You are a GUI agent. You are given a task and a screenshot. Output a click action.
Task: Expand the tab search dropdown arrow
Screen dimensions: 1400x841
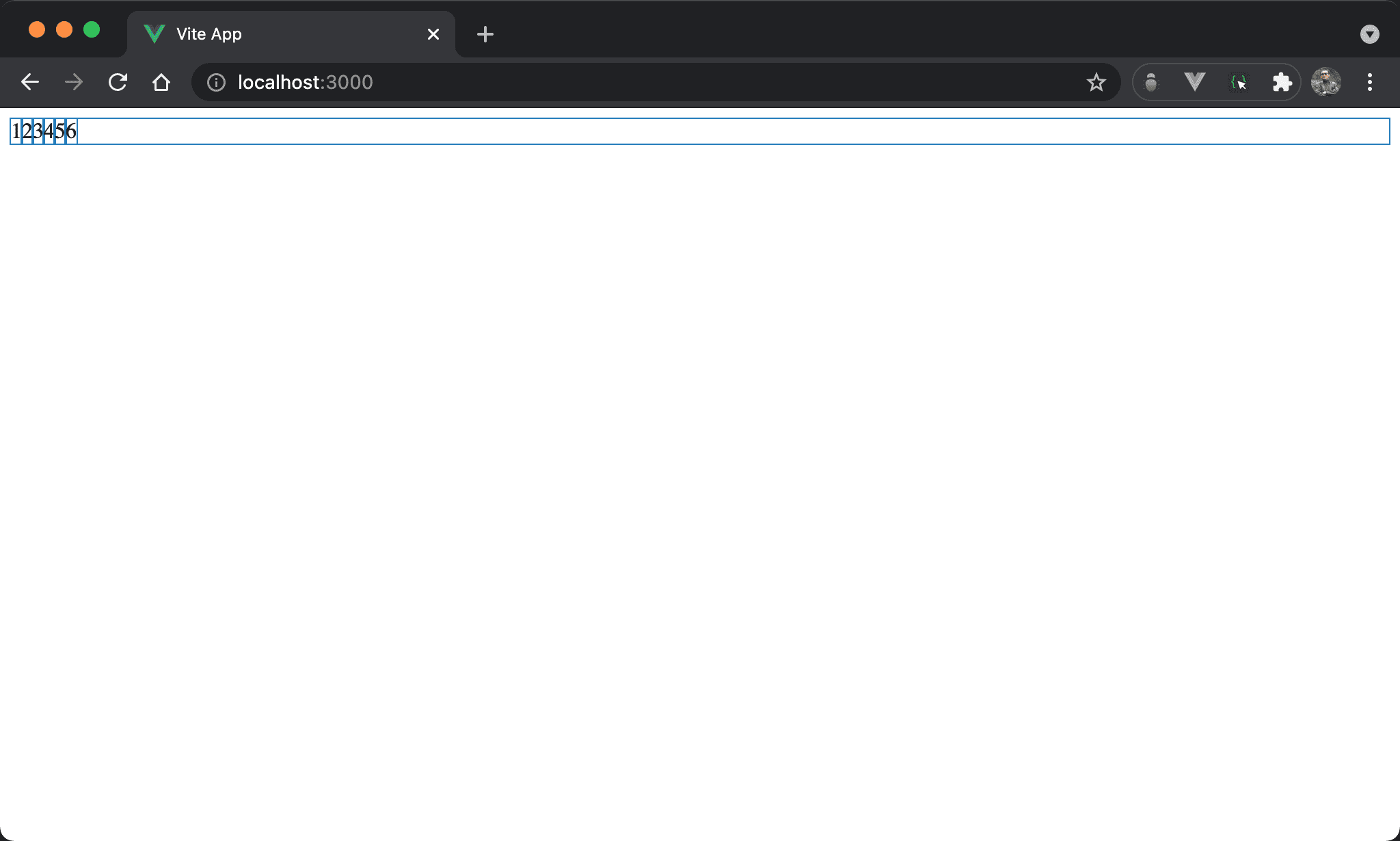point(1369,34)
